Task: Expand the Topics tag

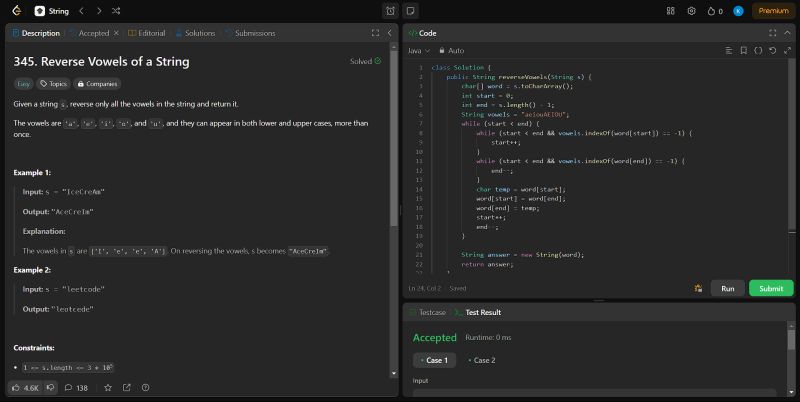Action: coord(53,84)
